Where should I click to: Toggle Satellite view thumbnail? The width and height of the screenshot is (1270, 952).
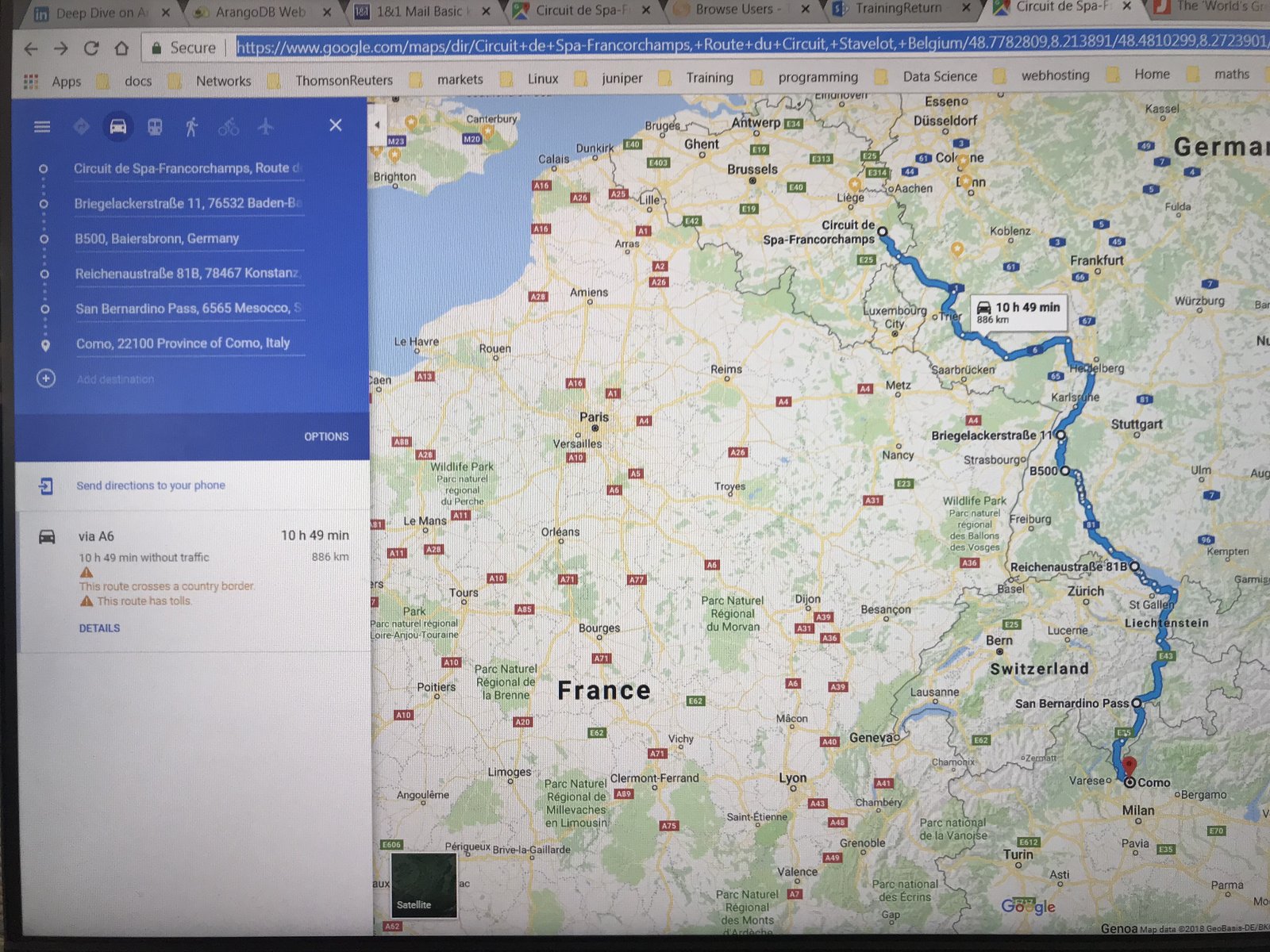pos(424,885)
